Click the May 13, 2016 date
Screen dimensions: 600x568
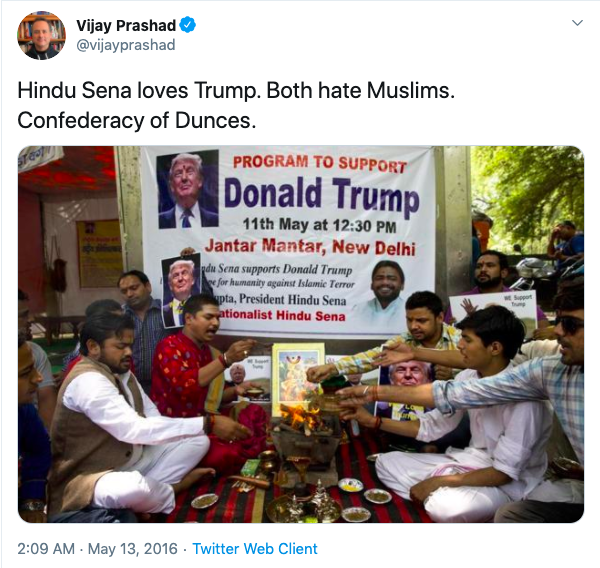tap(133, 548)
